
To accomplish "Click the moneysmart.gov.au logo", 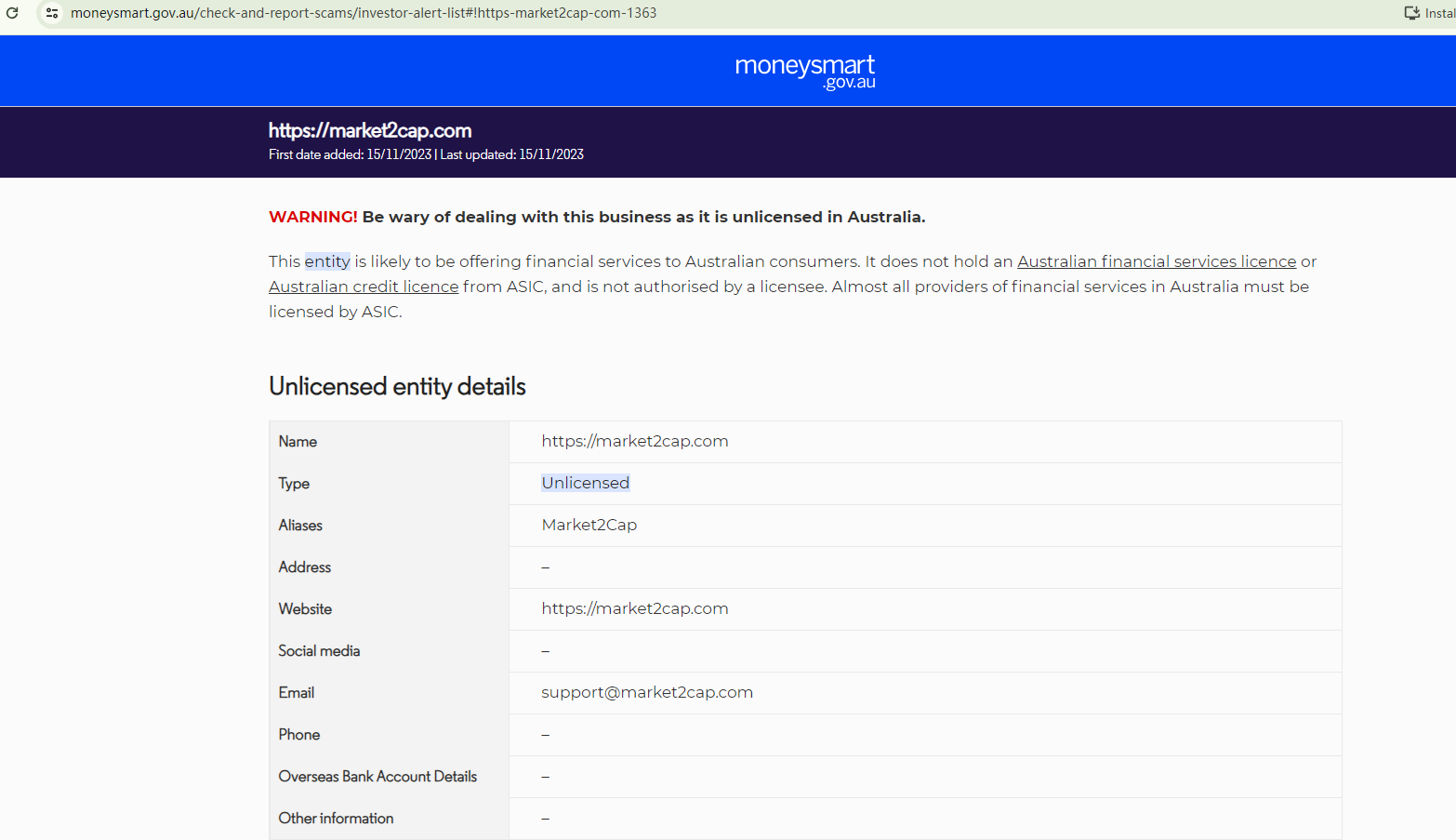I will coord(805,72).
